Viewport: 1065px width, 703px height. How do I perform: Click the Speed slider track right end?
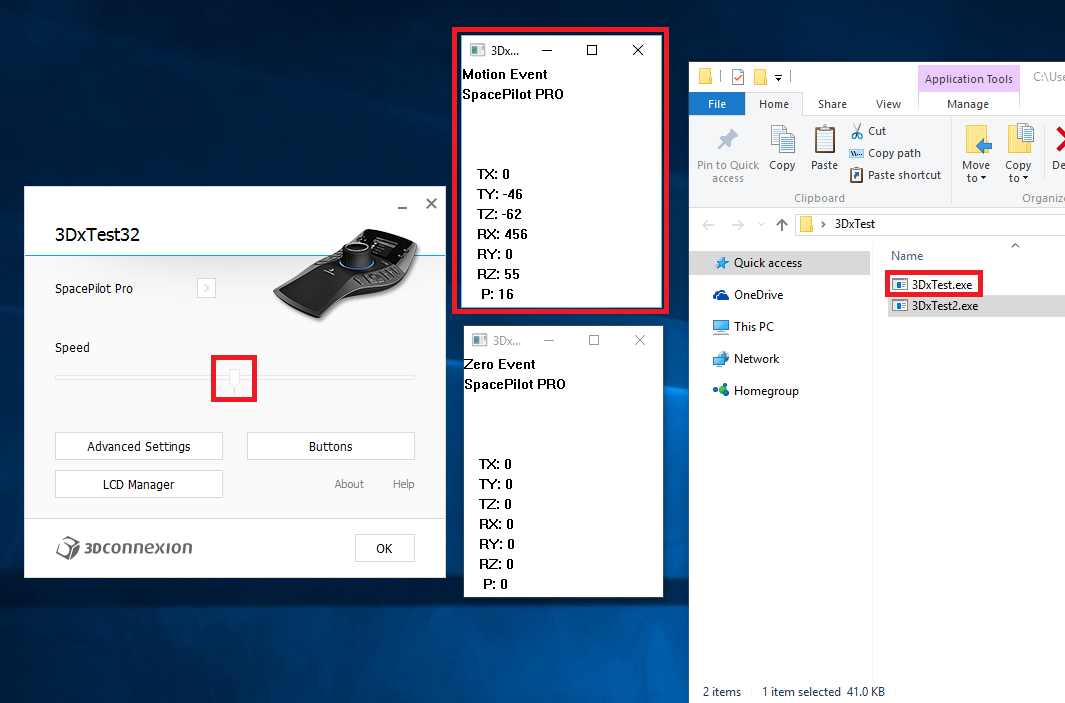(x=411, y=377)
